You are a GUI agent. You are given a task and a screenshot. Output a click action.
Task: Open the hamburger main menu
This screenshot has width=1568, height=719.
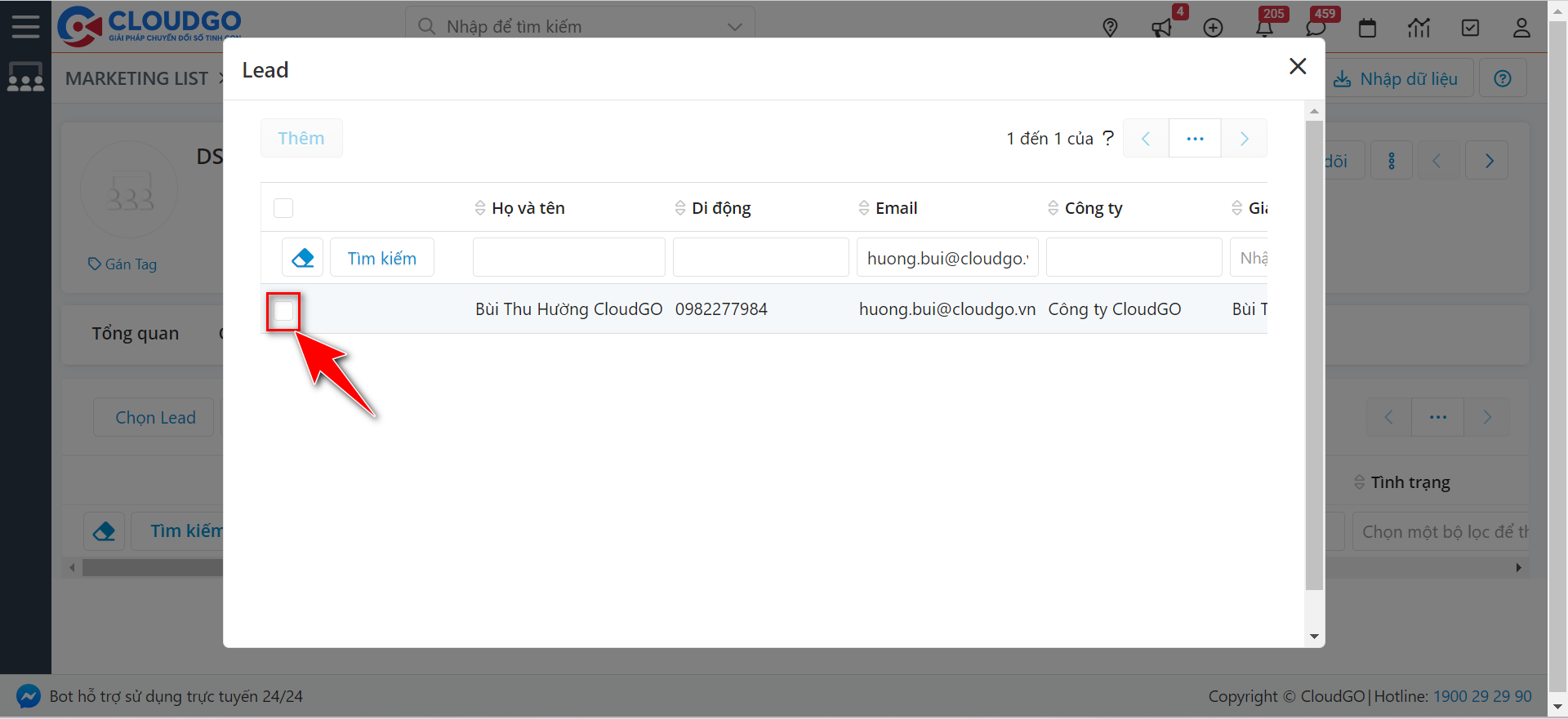(x=25, y=26)
